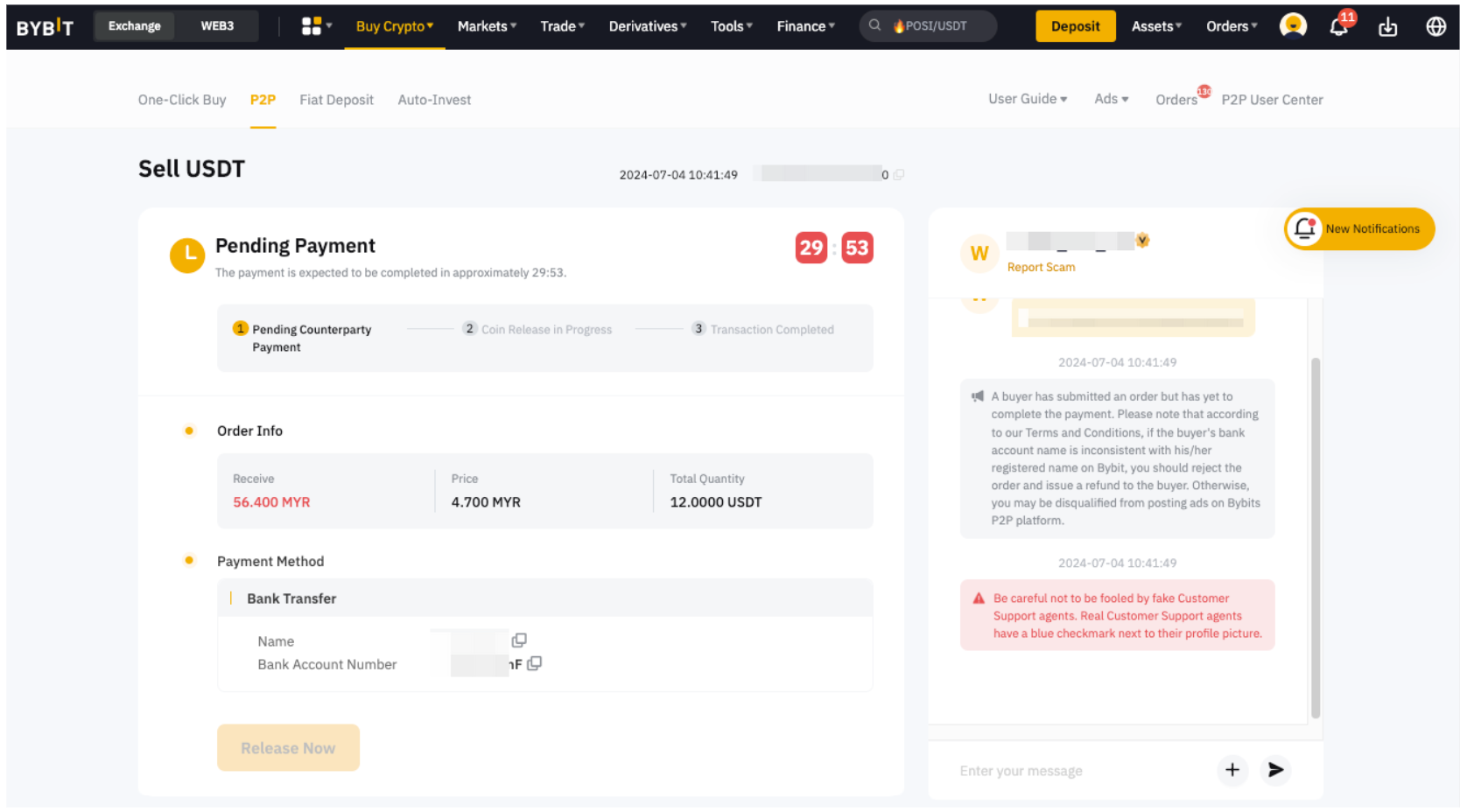Click the download app icon
Viewport: 1460px width, 812px height.
(1387, 27)
